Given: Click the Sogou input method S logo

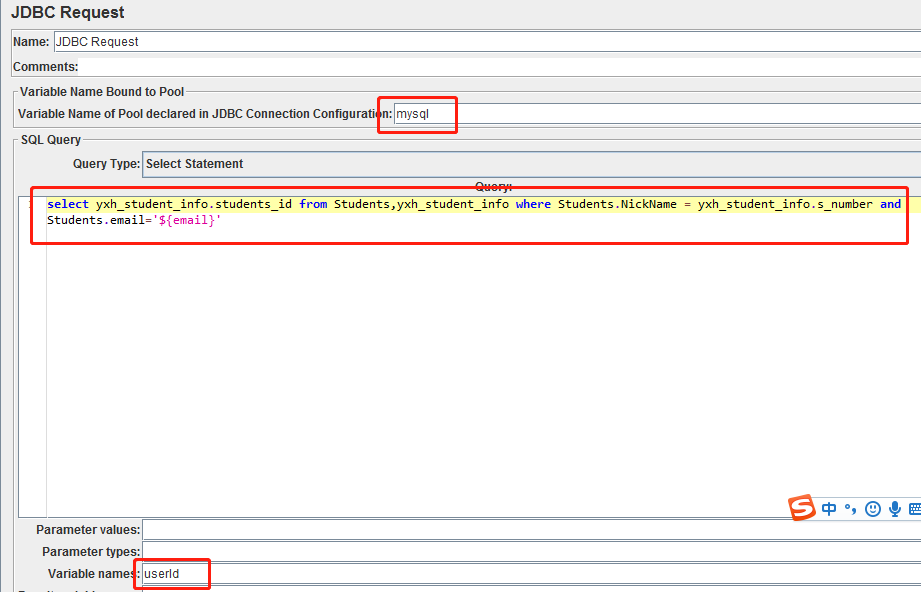Looking at the screenshot, I should [802, 507].
